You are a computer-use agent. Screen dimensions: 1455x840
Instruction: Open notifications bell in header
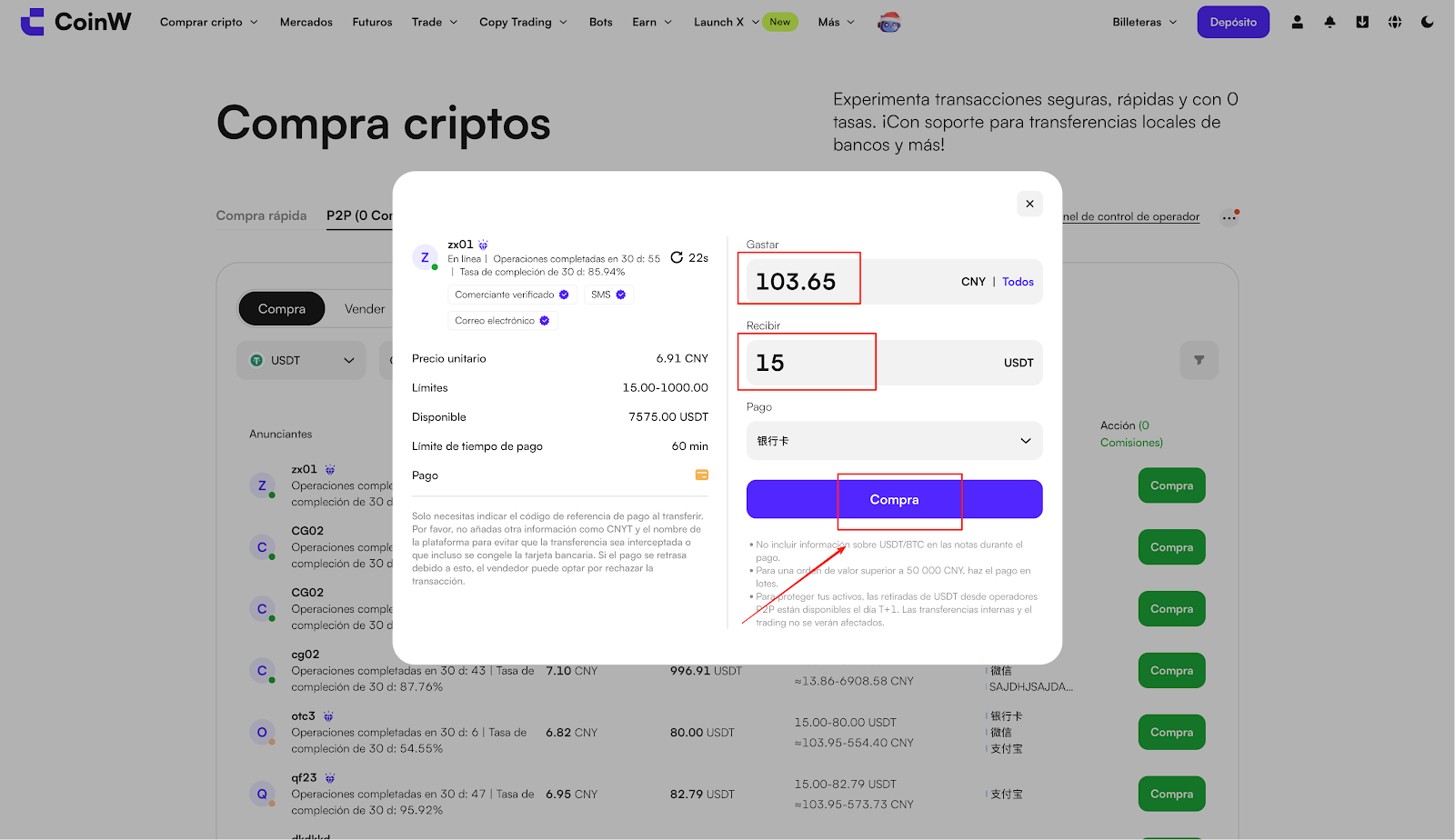(1330, 22)
